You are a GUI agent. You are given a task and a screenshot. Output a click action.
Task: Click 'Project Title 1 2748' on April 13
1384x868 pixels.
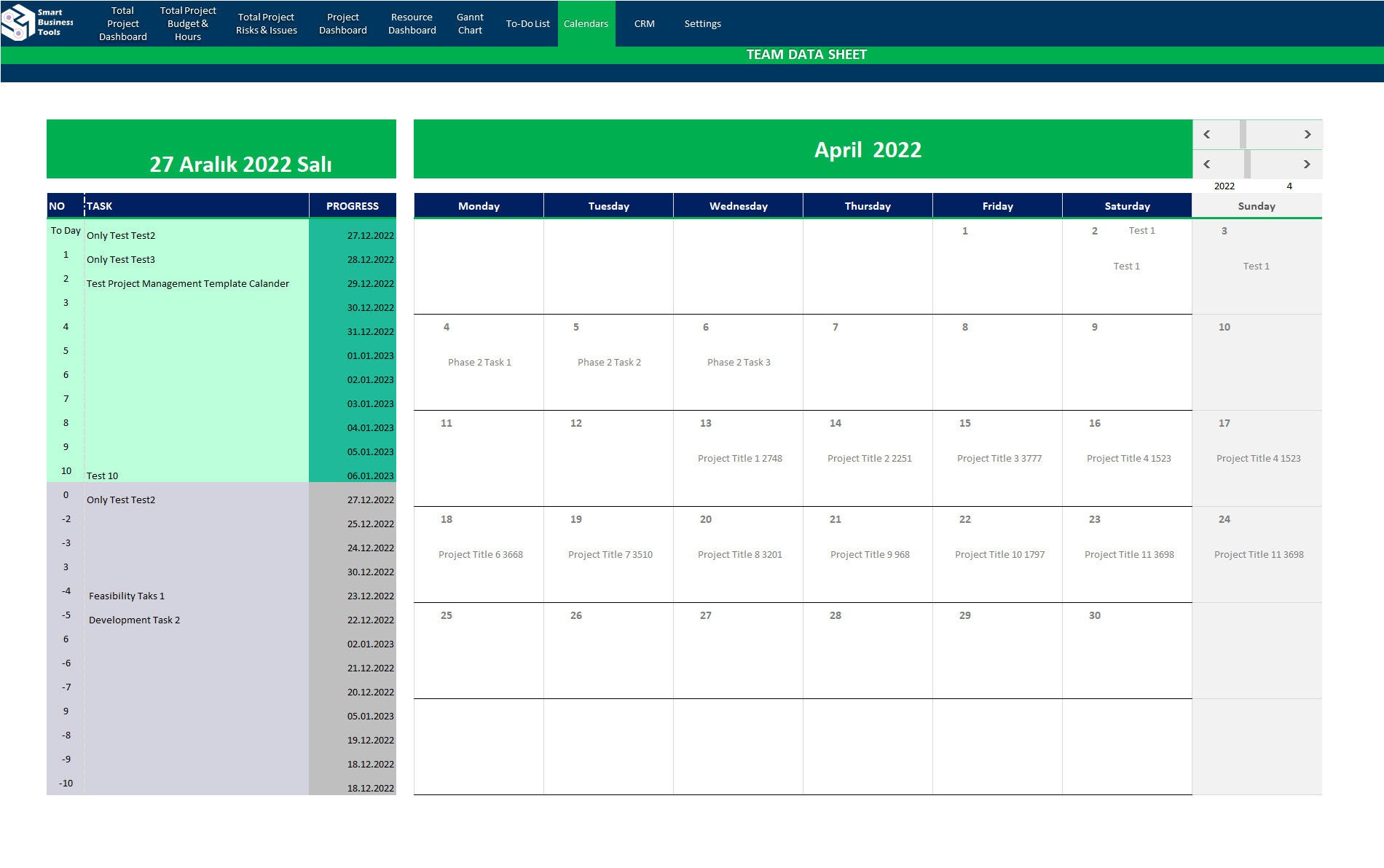tap(739, 458)
